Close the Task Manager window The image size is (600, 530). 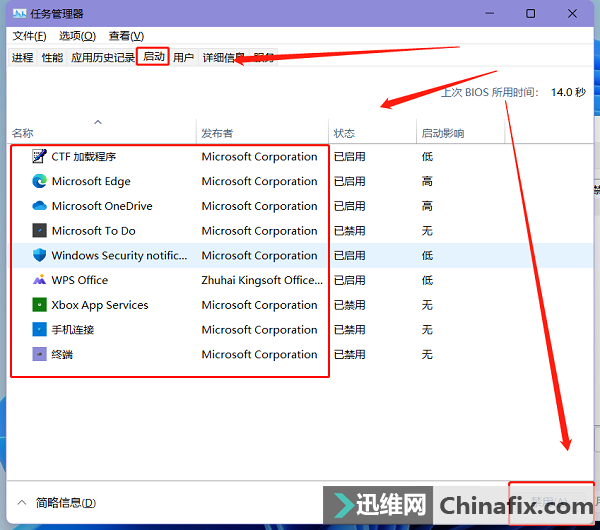[572, 13]
